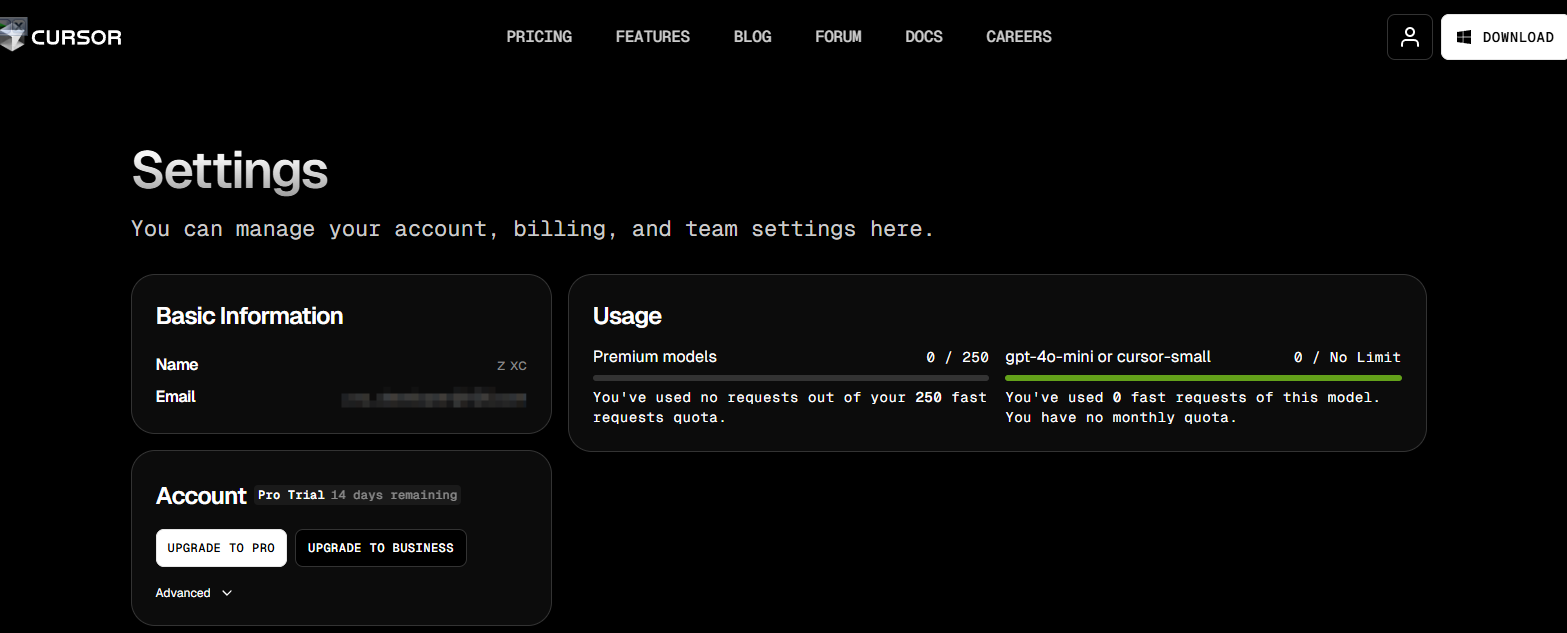The height and width of the screenshot is (633, 1567).
Task: Click the 'Basic Information' card heading
Action: [x=249, y=316]
